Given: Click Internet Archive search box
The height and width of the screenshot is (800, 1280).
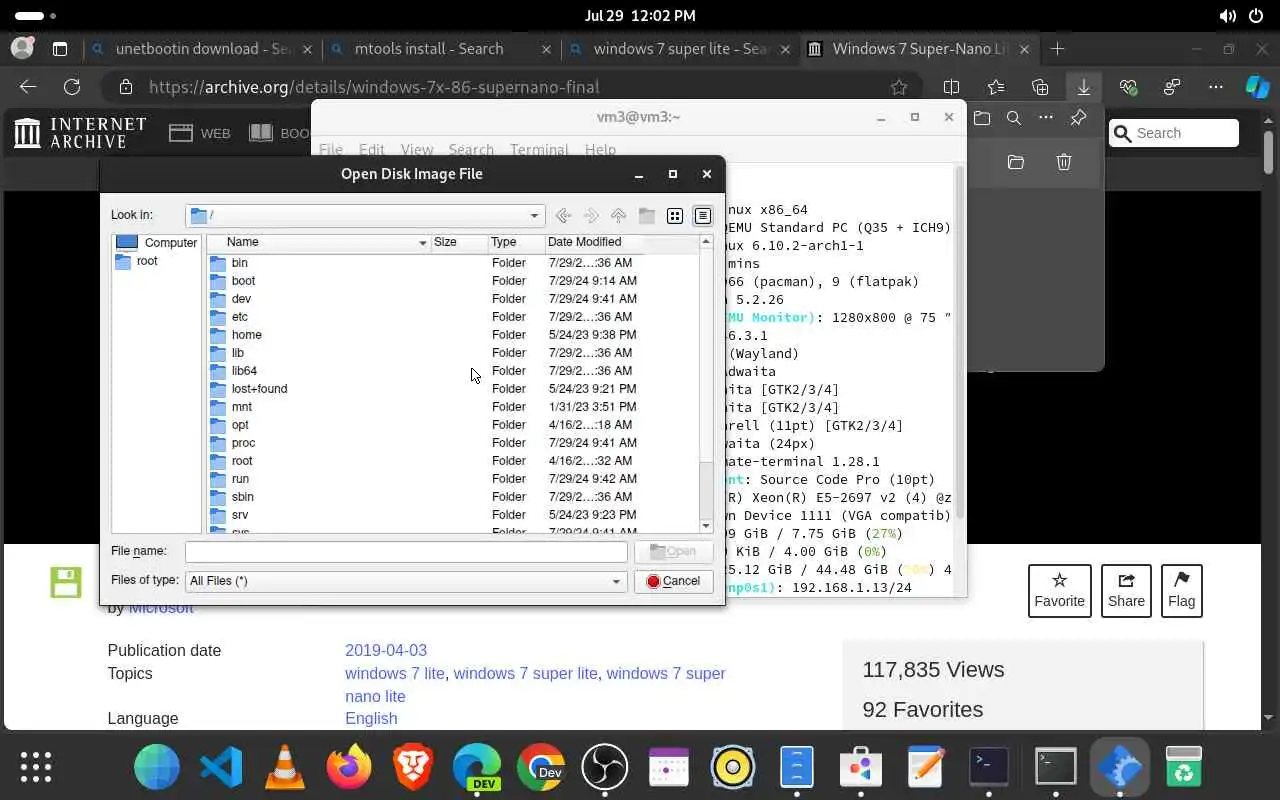Looking at the screenshot, I should click(1174, 133).
